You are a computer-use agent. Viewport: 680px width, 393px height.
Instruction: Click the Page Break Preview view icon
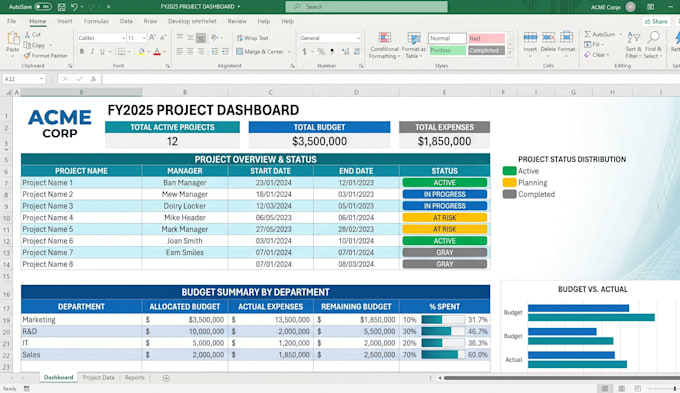pyautogui.click(x=638, y=389)
